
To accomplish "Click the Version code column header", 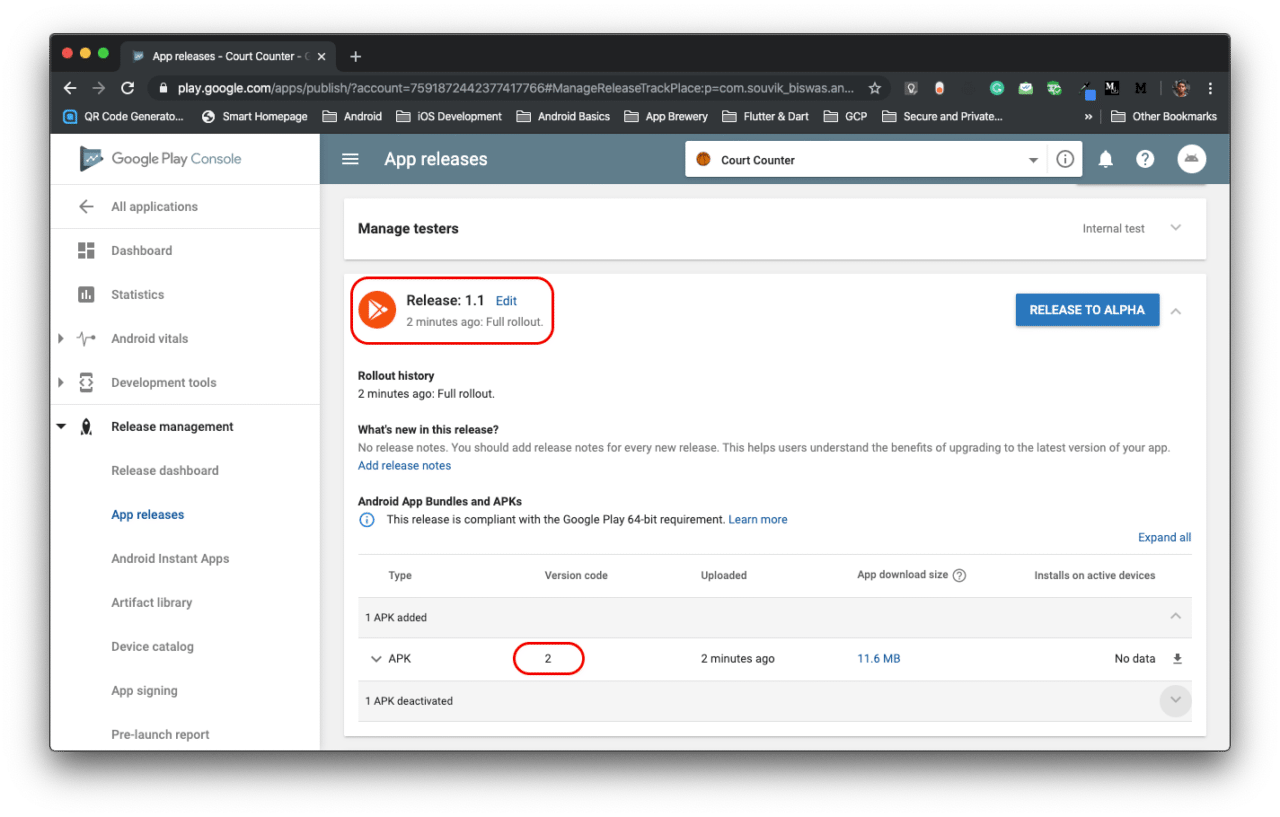I will (x=576, y=575).
